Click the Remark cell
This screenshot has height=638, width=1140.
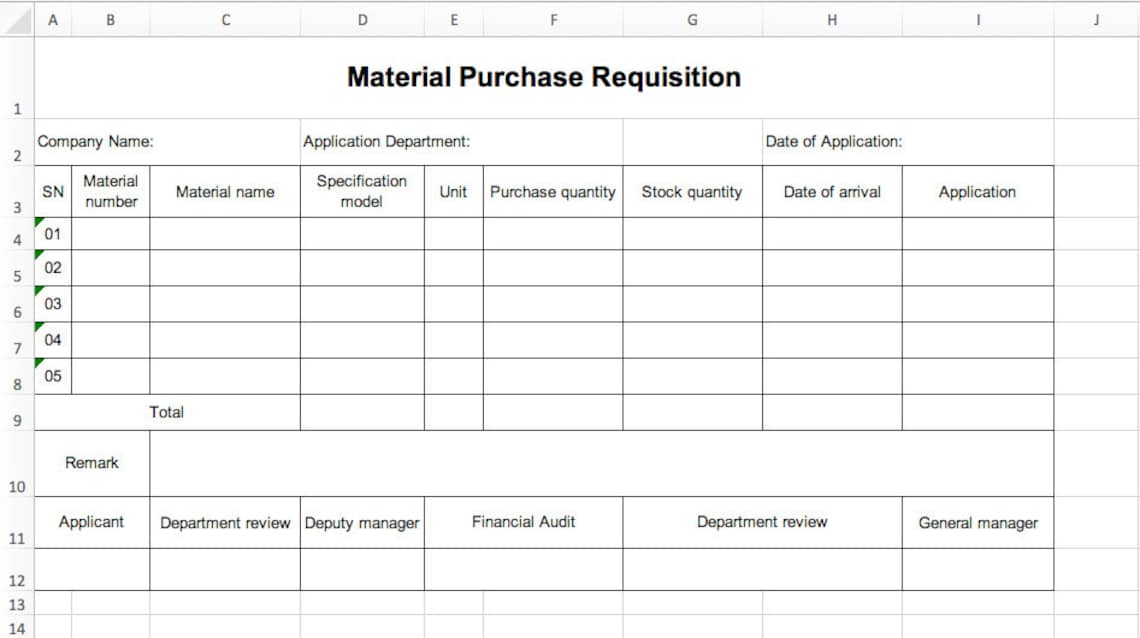coord(92,462)
